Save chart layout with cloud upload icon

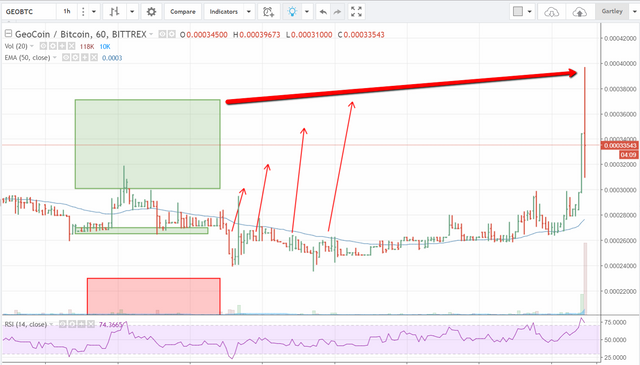point(580,12)
